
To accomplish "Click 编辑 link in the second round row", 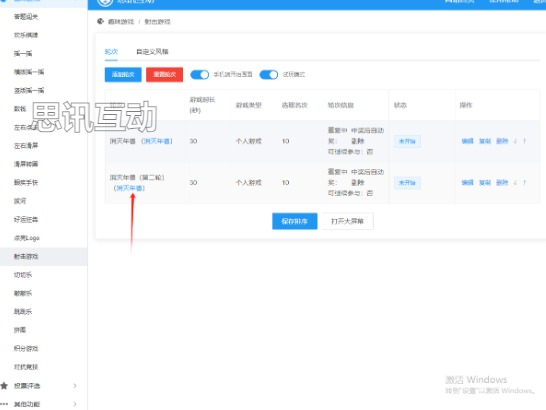I will point(467,183).
